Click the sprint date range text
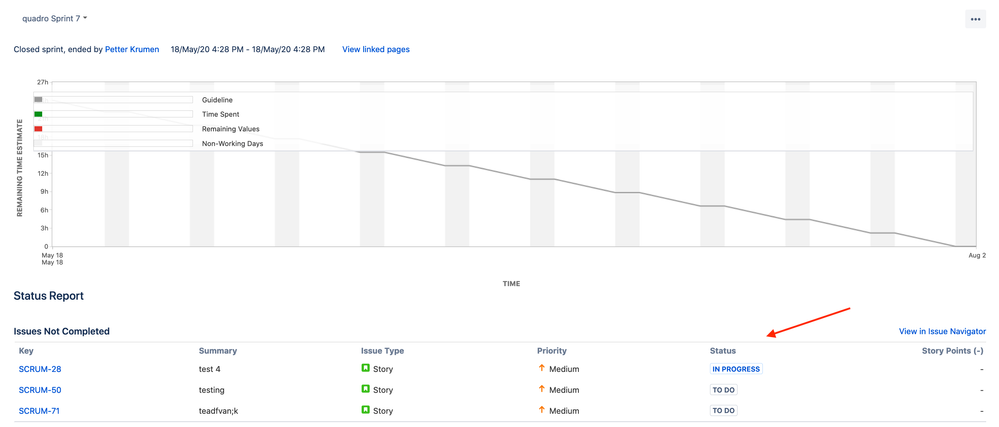The width and height of the screenshot is (999, 427). point(248,49)
